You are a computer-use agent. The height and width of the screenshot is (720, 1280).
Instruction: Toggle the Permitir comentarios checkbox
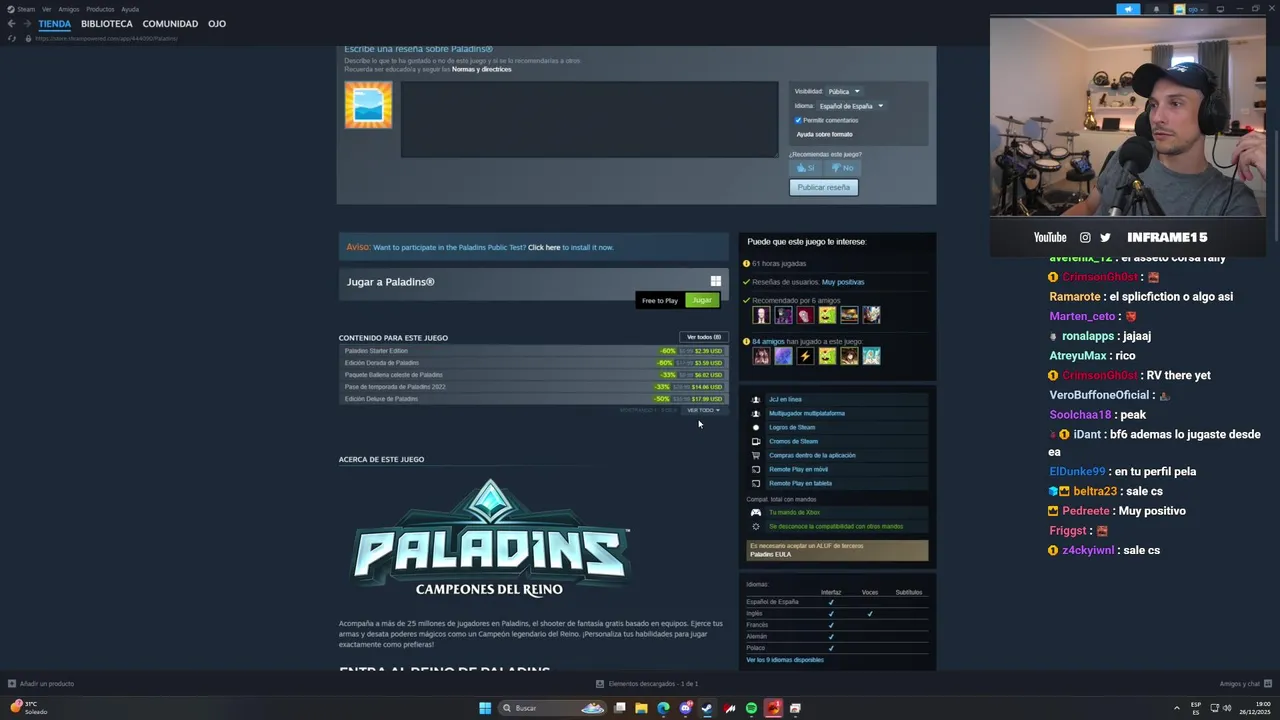point(798,120)
